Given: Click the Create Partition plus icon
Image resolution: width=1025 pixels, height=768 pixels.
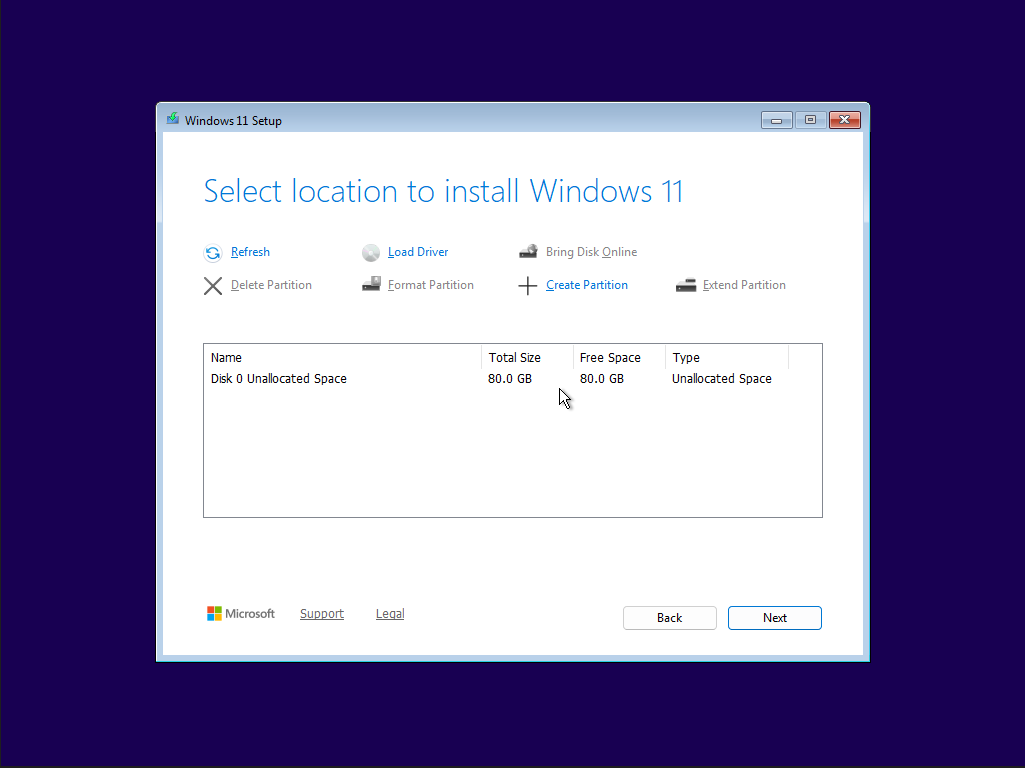Looking at the screenshot, I should [x=528, y=286].
